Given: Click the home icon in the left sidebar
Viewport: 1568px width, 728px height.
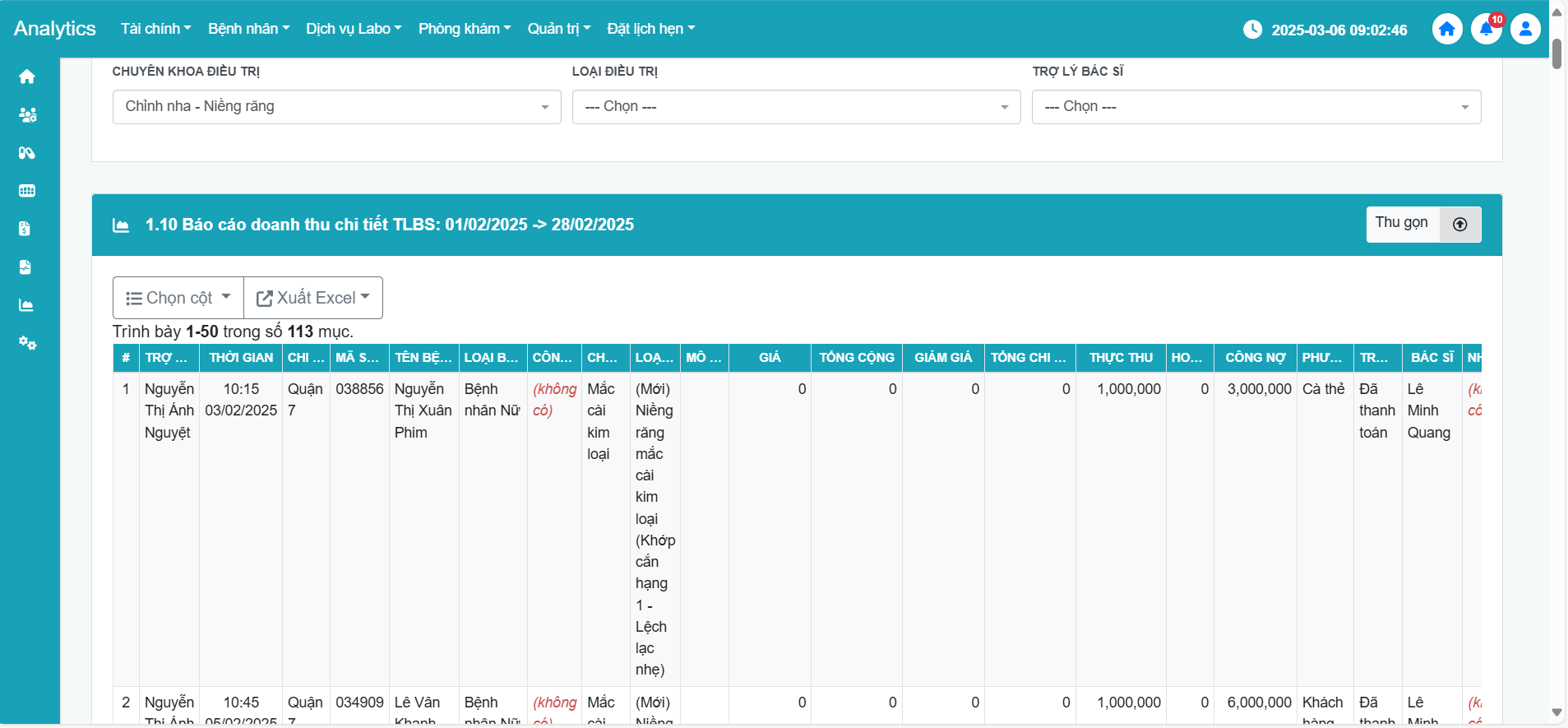Looking at the screenshot, I should (x=27, y=77).
